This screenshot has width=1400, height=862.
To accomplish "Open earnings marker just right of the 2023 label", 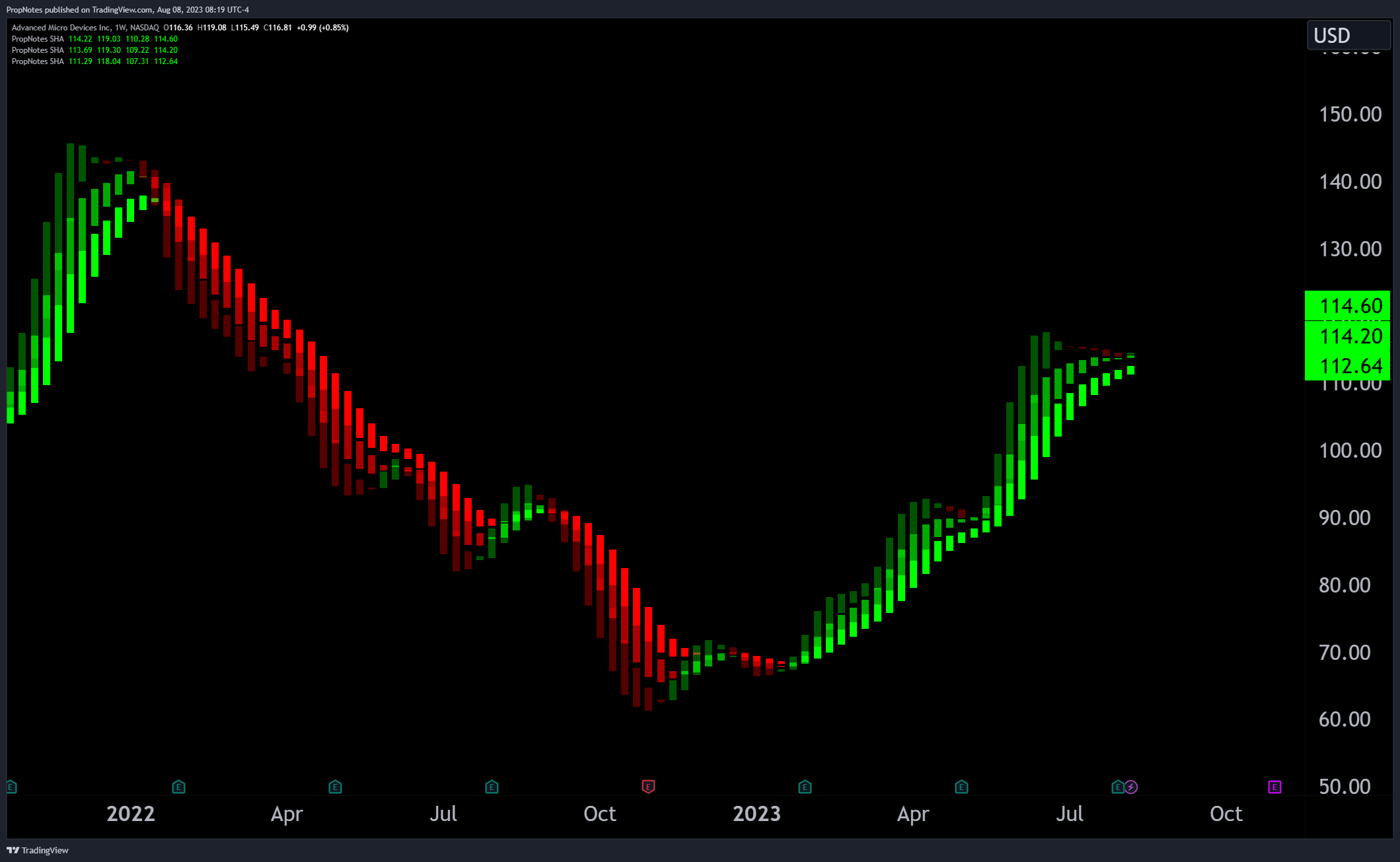I will click(x=805, y=787).
